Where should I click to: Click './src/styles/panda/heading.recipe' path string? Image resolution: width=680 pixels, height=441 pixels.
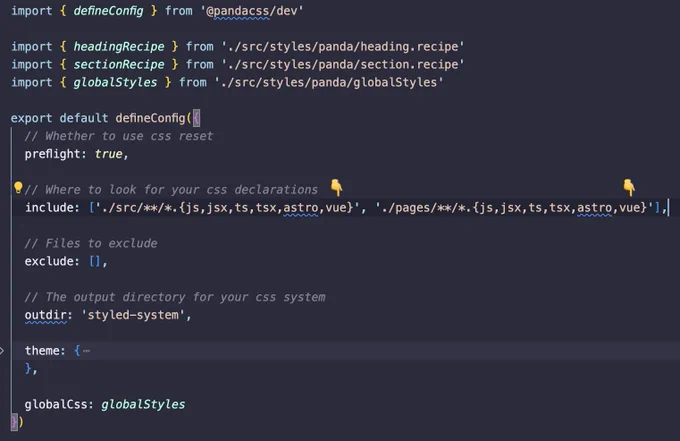coord(343,46)
